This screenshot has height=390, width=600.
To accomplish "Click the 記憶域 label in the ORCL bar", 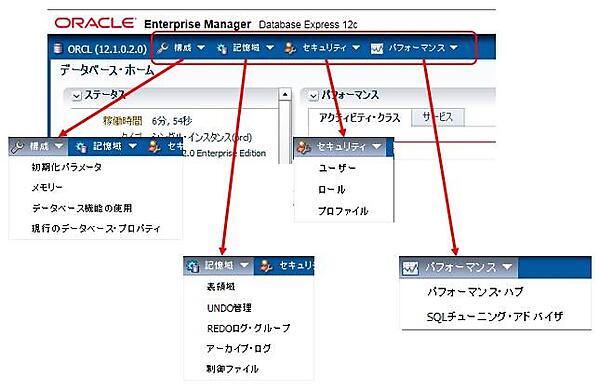I will click(x=246, y=48).
